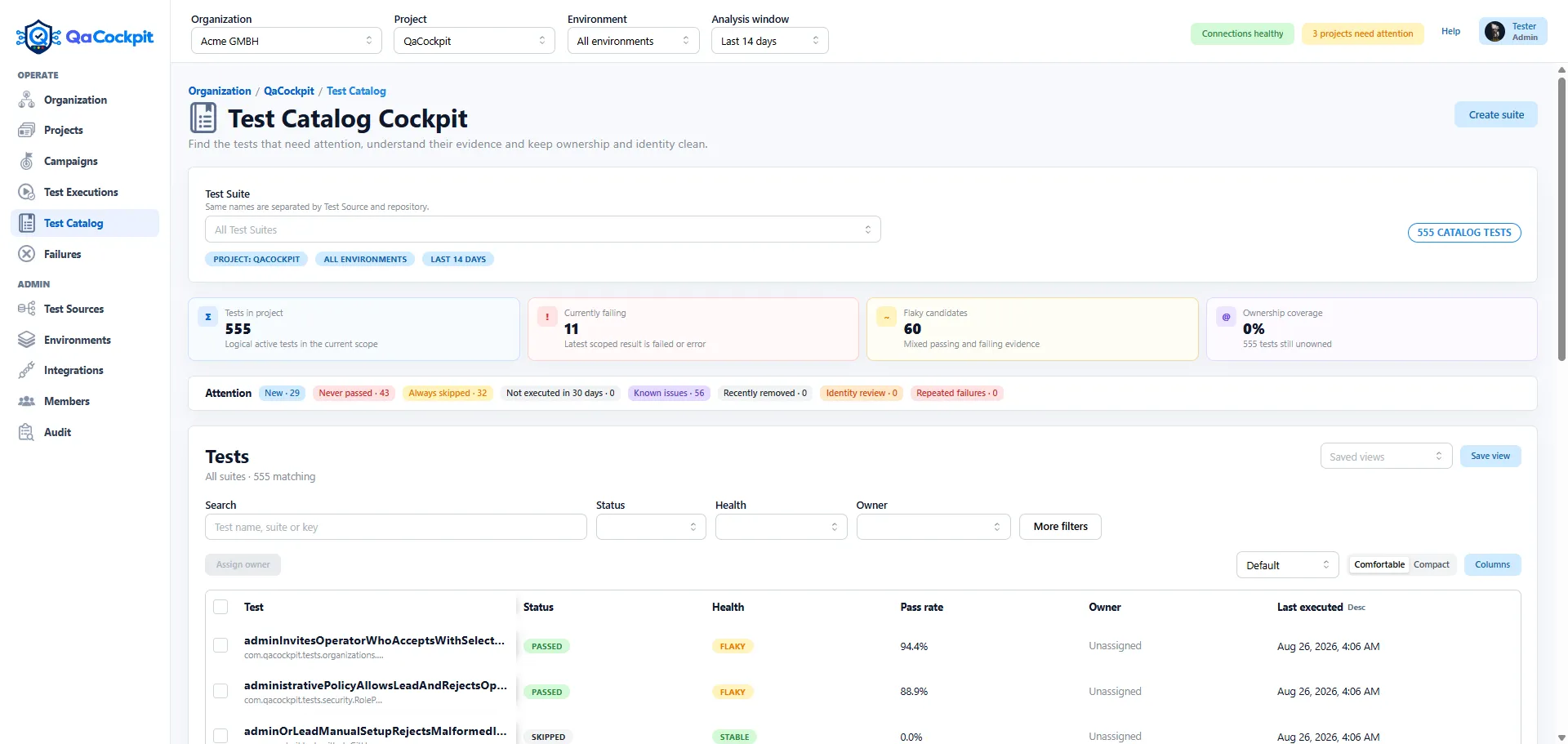The width and height of the screenshot is (1568, 744).
Task: Click the Organization breadcrumb link
Action: [x=220, y=91]
